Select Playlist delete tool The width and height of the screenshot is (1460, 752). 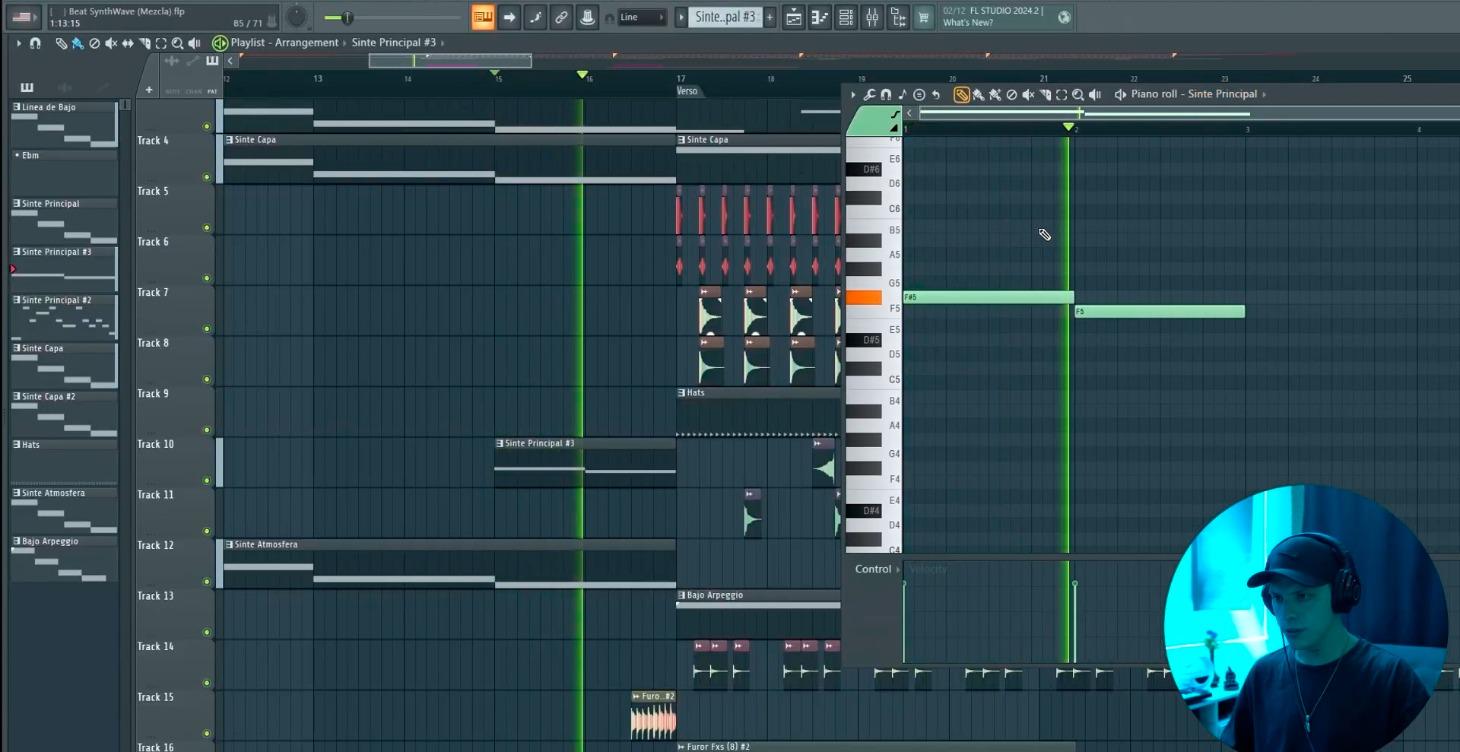point(94,43)
